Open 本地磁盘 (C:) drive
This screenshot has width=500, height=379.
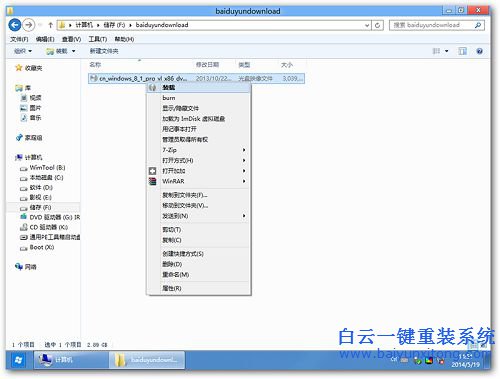(x=42, y=177)
